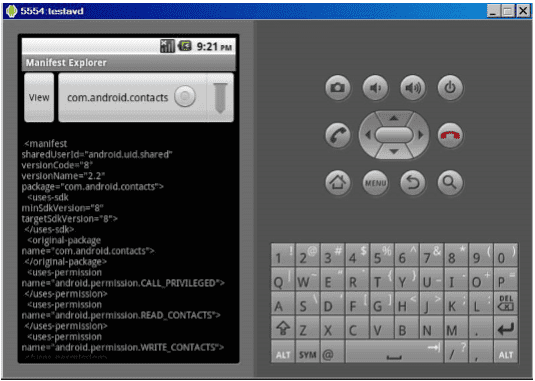Click the Z key on the keyboard
This screenshot has width=535, height=381.
308,328
